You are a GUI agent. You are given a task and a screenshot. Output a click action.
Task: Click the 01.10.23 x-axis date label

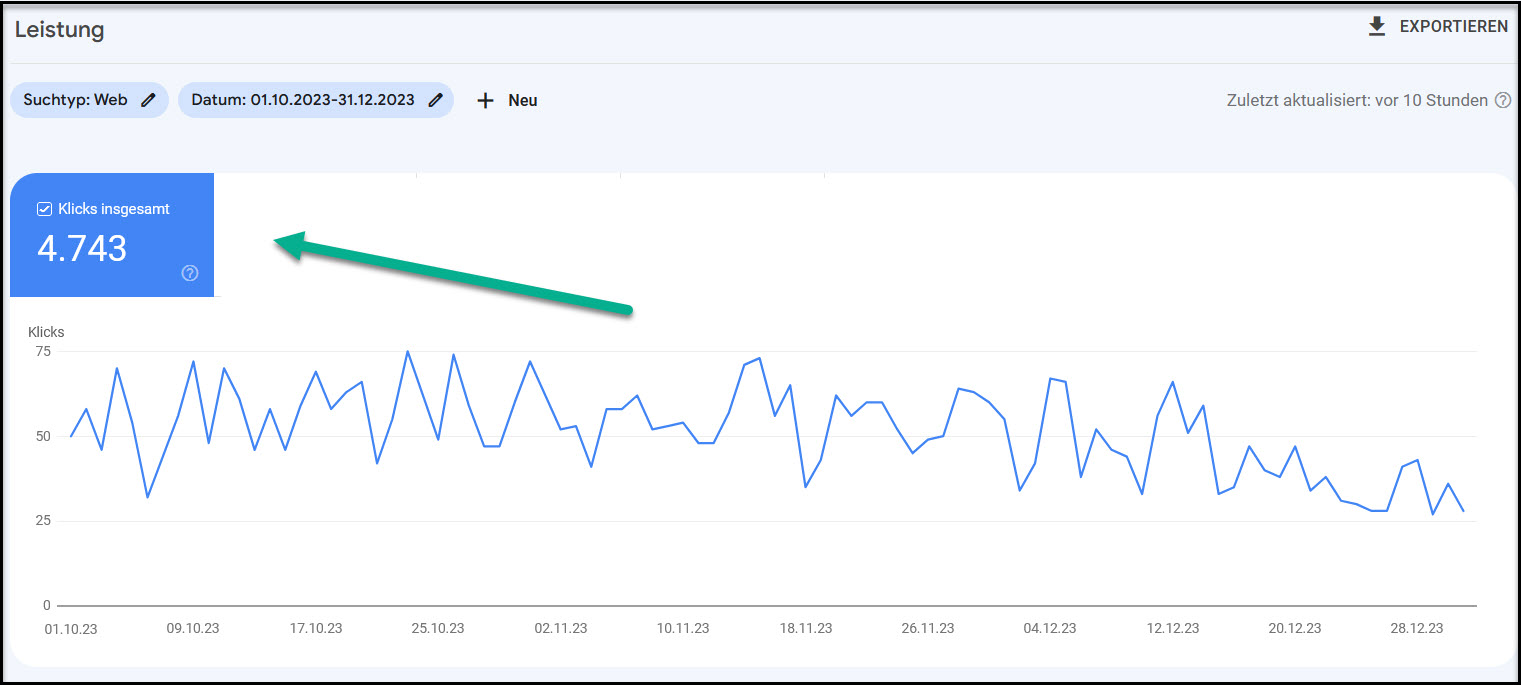click(70, 628)
